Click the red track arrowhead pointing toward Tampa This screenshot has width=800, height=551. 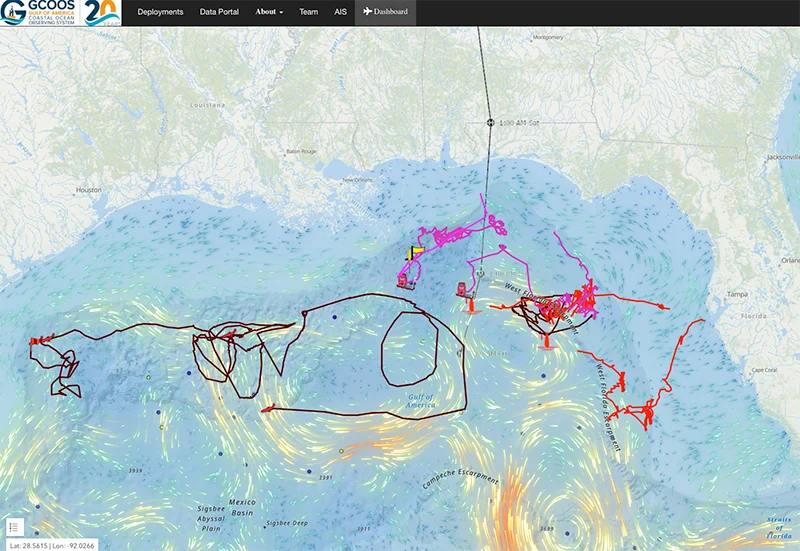664,307
